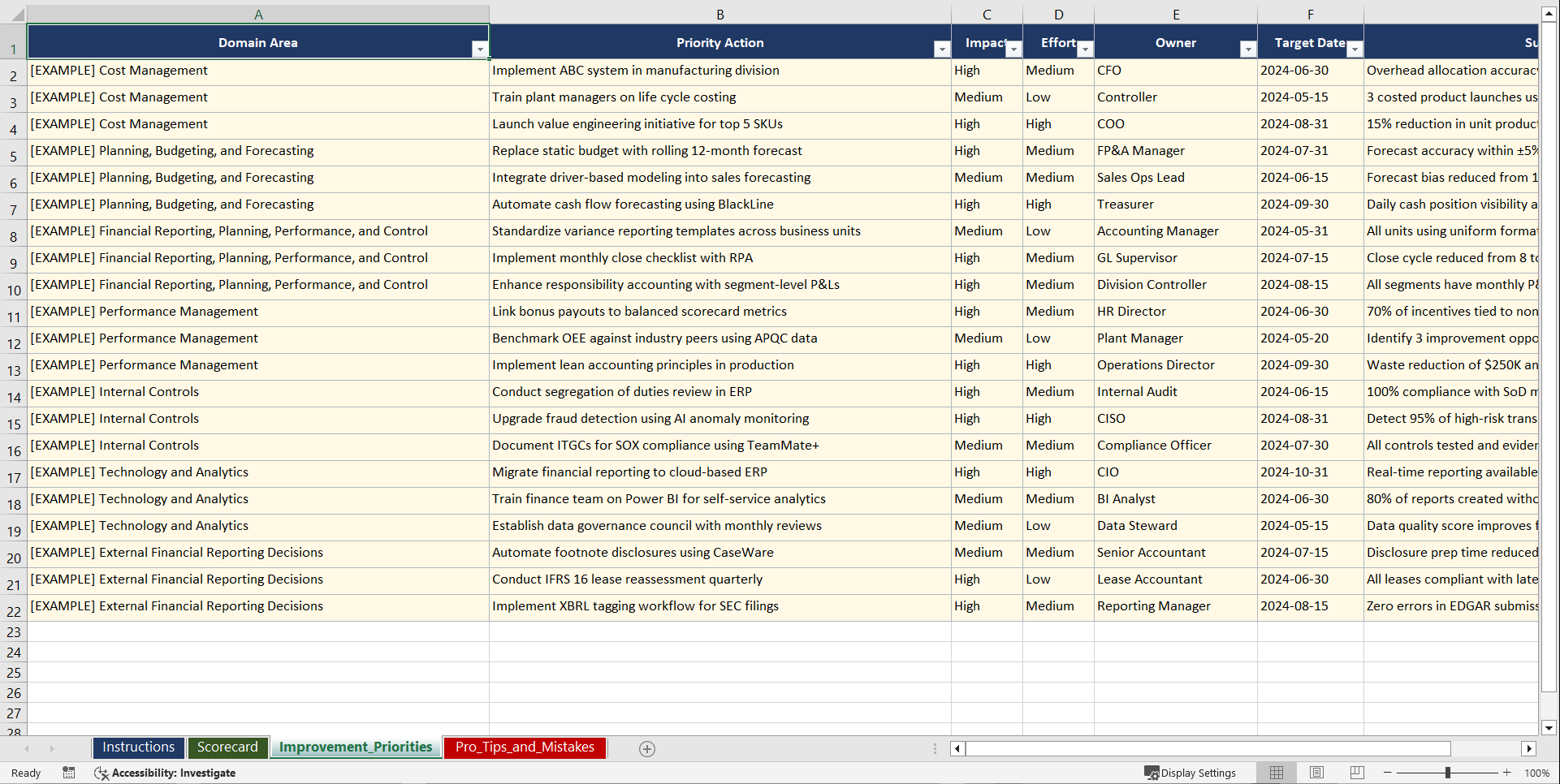Open the Pro_Tips_and_Mistakes sheet tab
This screenshot has height=784, width=1560.
[x=525, y=747]
